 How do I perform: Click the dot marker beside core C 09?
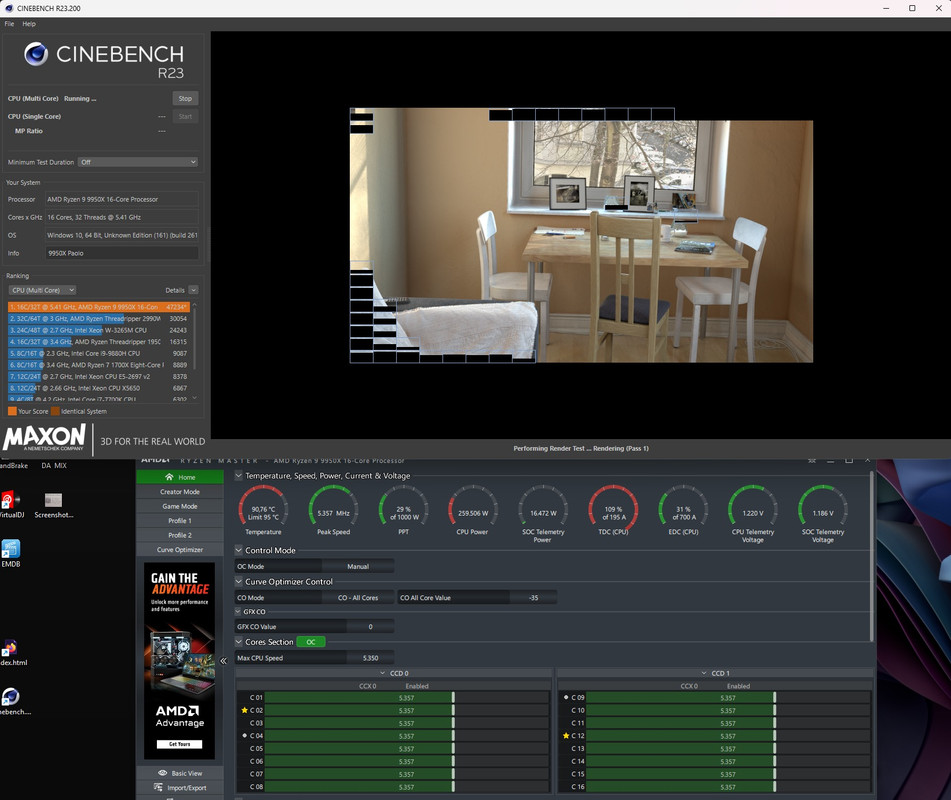566,697
